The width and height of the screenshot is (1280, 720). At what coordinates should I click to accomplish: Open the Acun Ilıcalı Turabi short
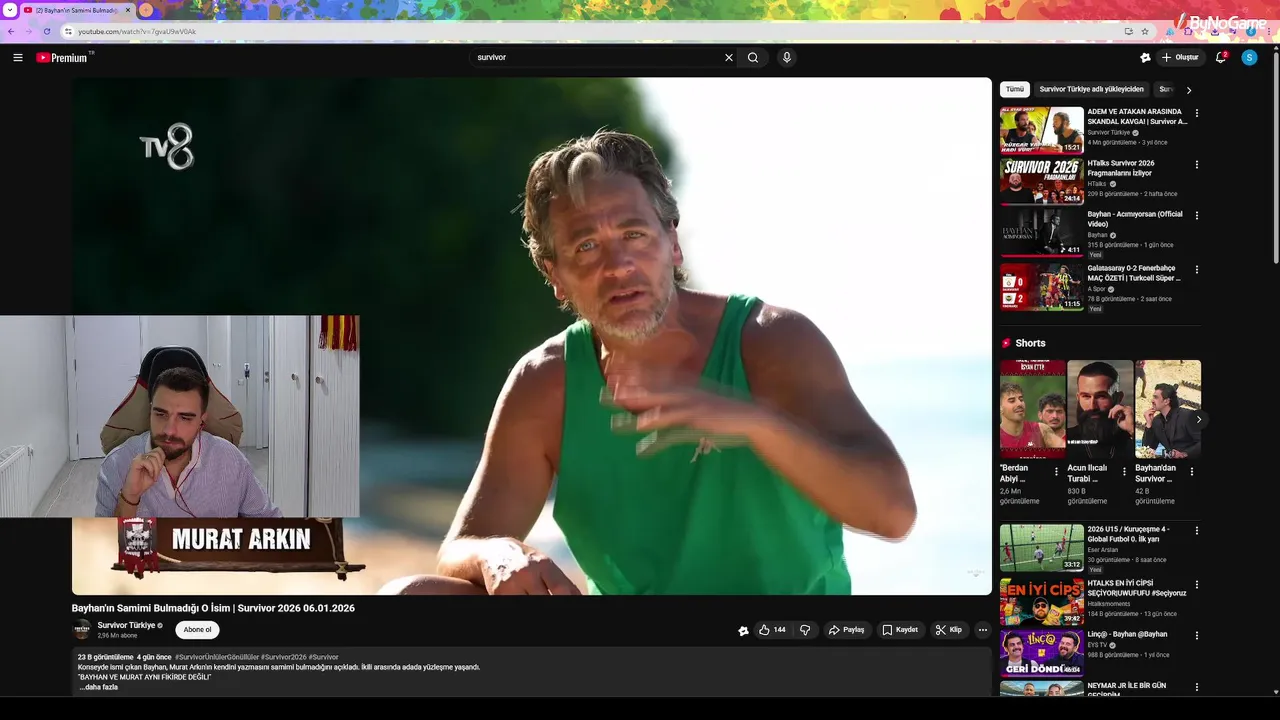point(1100,409)
